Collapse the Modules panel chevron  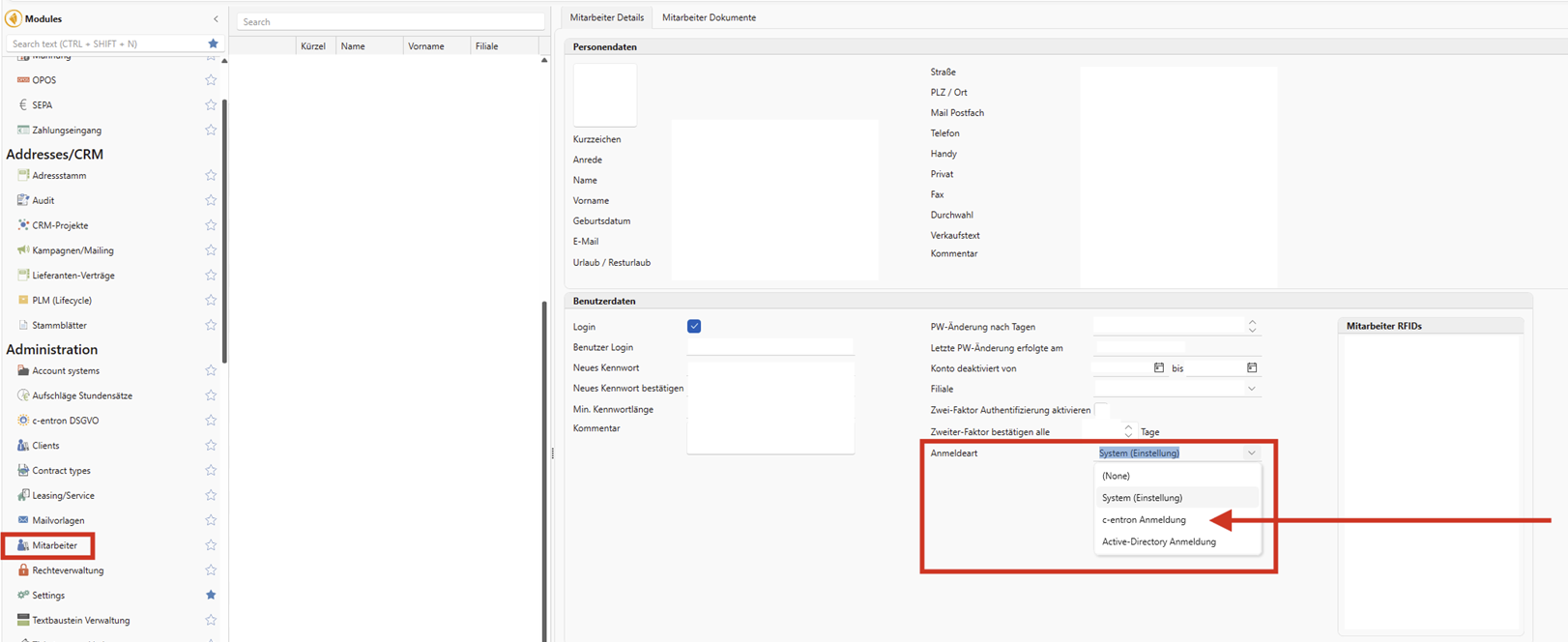216,18
